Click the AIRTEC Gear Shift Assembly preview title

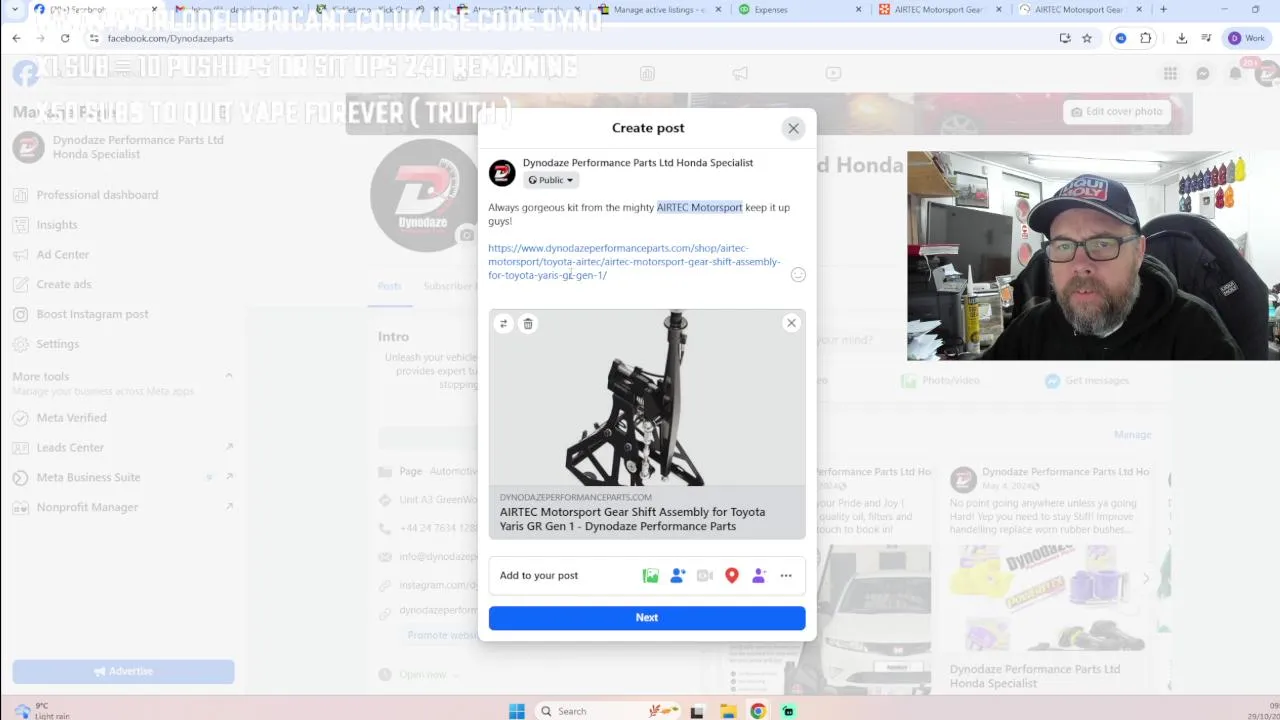tap(632, 519)
